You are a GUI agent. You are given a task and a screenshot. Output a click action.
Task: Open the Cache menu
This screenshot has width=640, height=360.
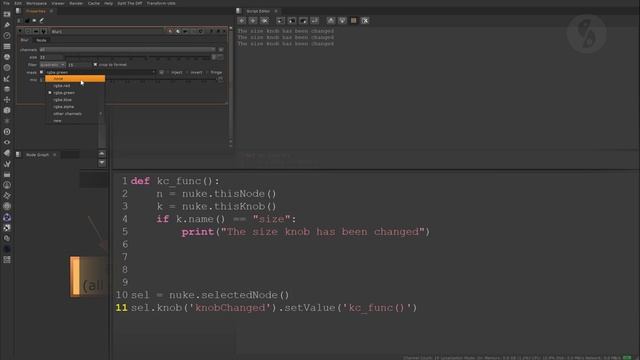pos(93,3)
